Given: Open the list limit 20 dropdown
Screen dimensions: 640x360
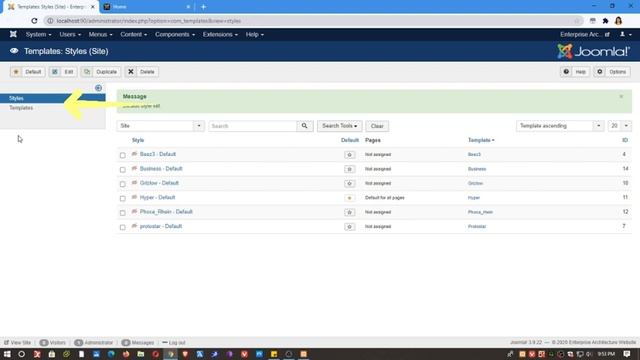Looking at the screenshot, I should click(620, 126).
